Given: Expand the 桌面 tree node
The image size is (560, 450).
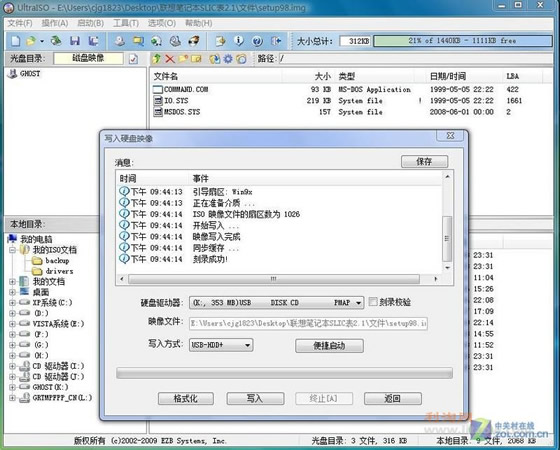Looking at the screenshot, I should click(x=12, y=292).
